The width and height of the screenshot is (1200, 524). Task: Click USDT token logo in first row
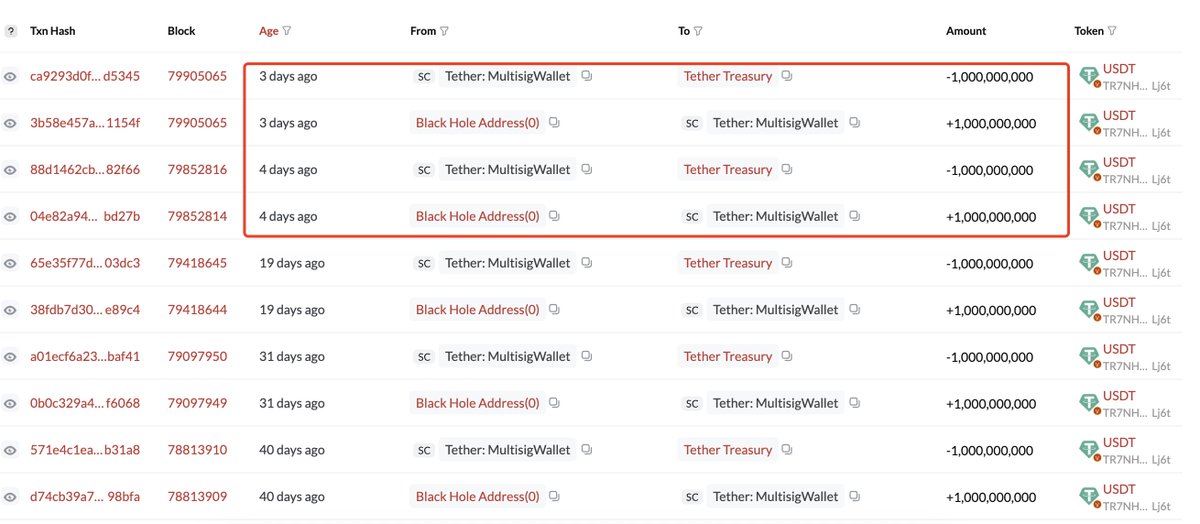1089,76
